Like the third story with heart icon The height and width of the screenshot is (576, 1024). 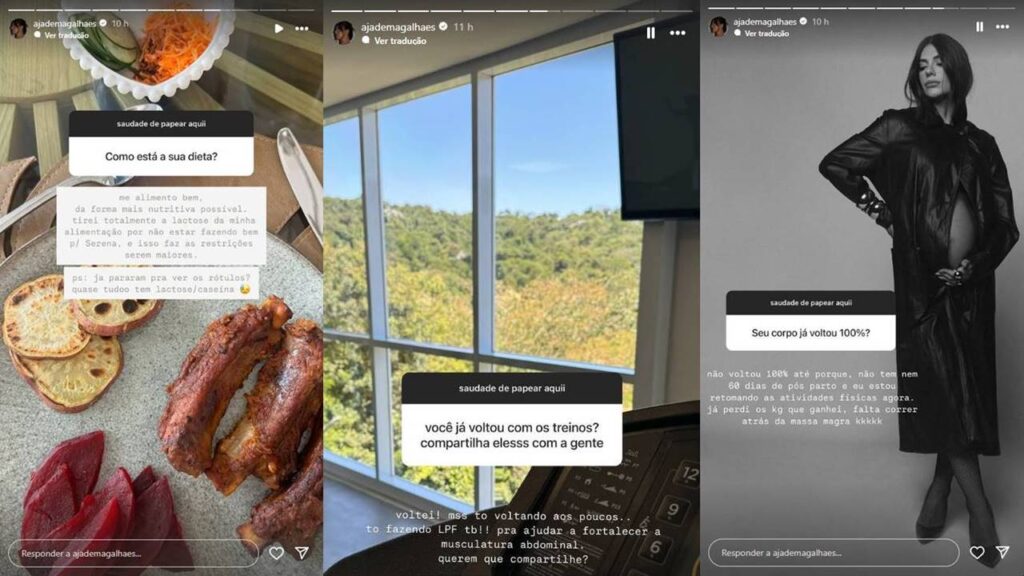coord(977,552)
